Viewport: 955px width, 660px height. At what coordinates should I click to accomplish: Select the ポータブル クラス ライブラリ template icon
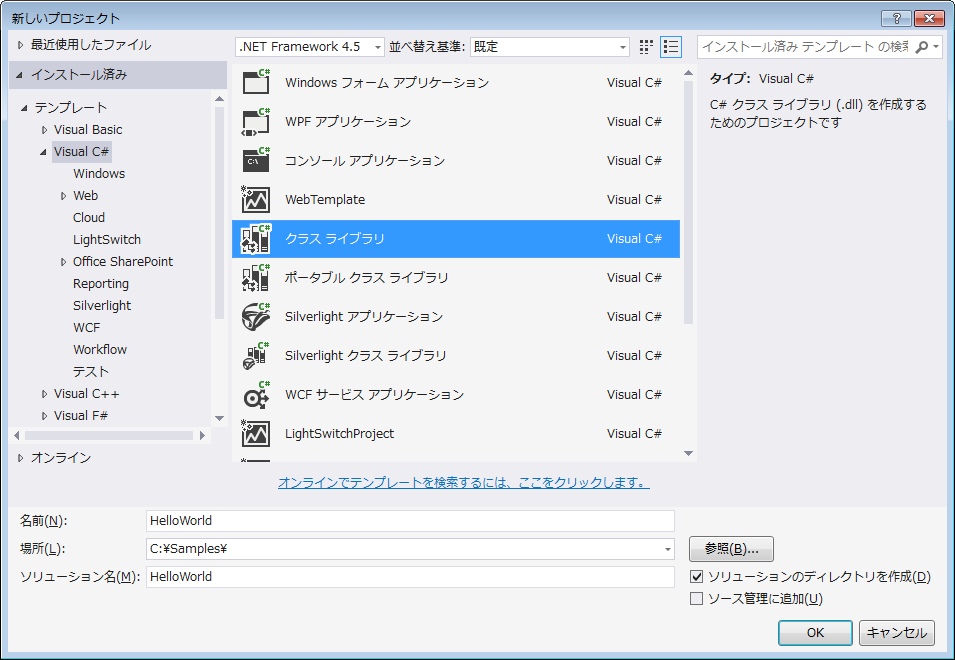click(x=256, y=277)
